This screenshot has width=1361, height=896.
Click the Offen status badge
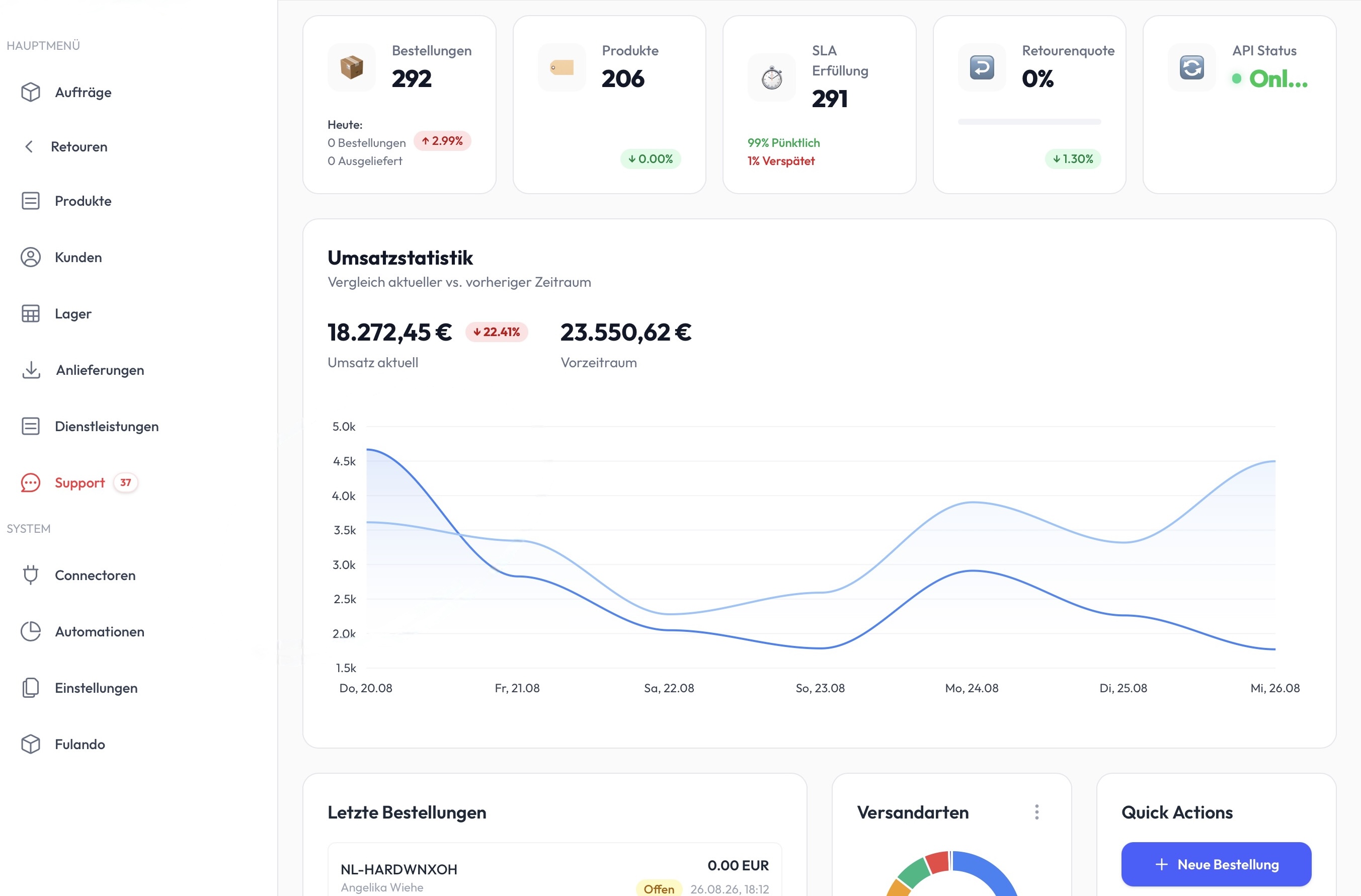[x=659, y=888]
